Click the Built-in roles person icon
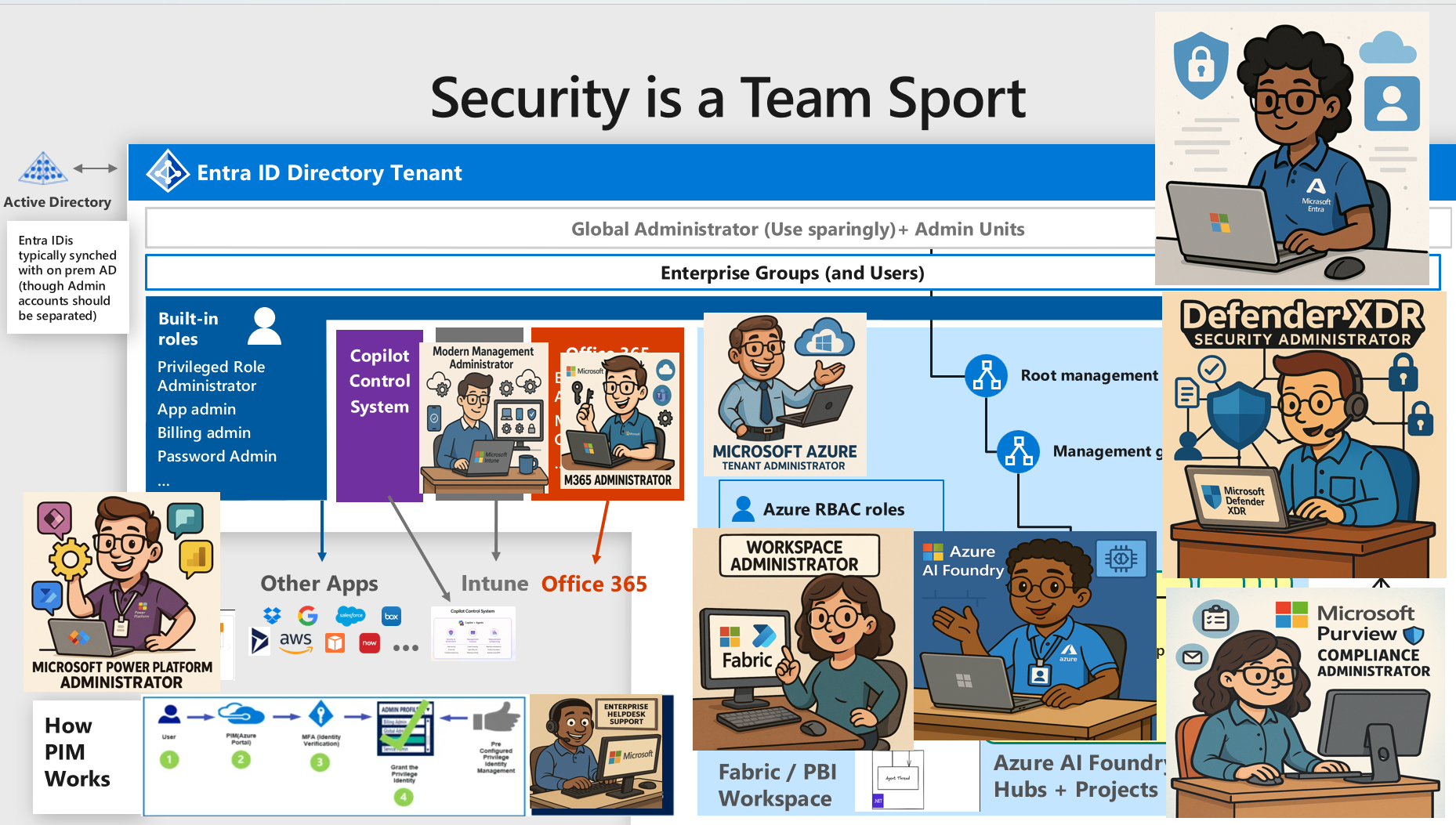The image size is (1456, 825). (x=265, y=326)
